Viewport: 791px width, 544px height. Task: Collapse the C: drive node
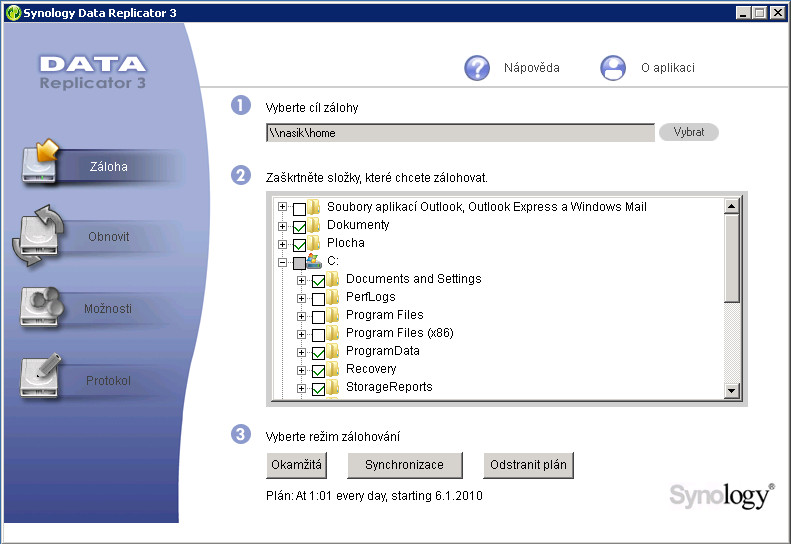tap(282, 262)
